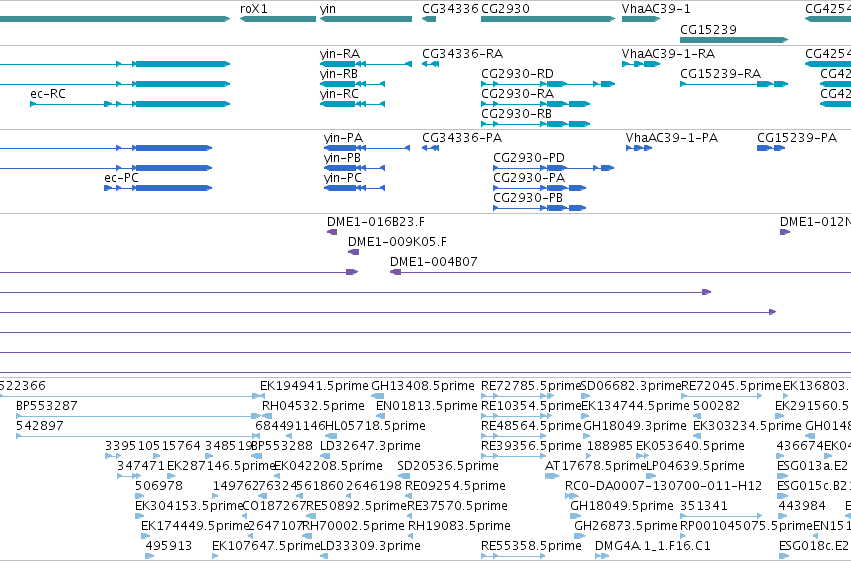Select the VhaAC39-1 gene arrow
This screenshot has height=561, width=851.
point(641,19)
